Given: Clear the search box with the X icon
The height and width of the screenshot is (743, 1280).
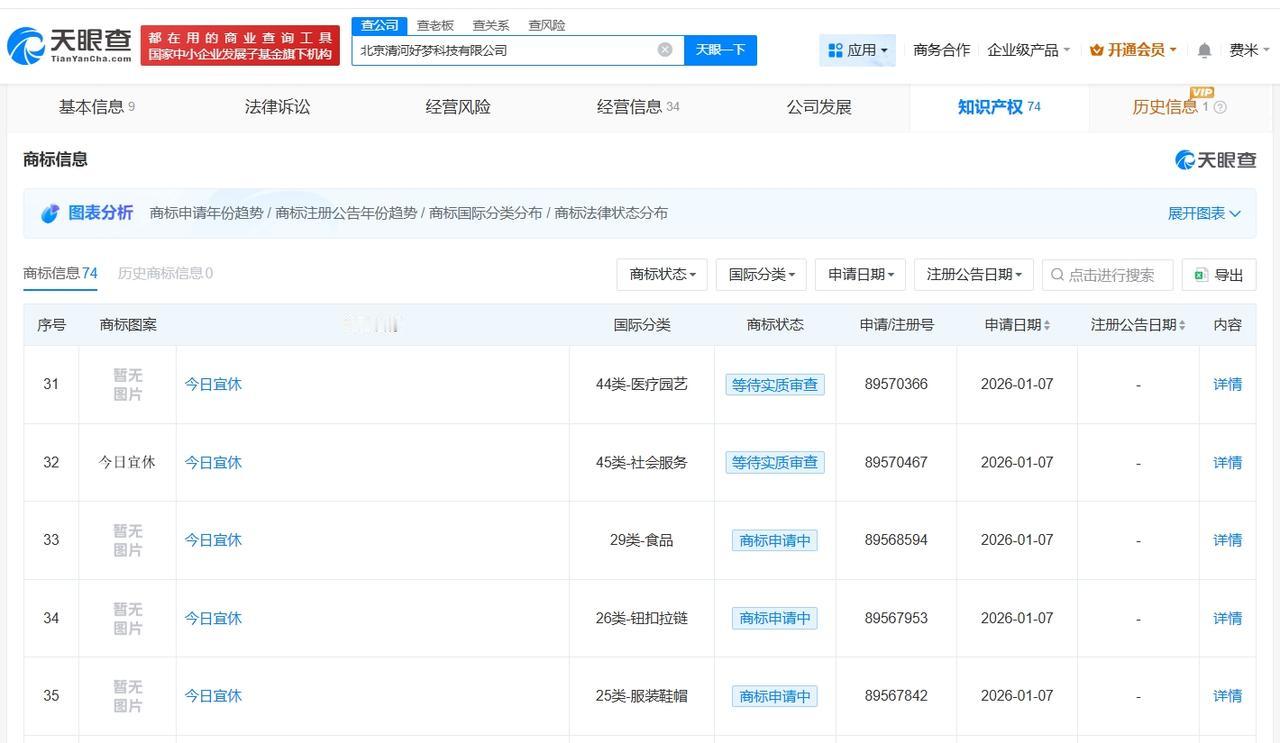Looking at the screenshot, I should pos(664,49).
